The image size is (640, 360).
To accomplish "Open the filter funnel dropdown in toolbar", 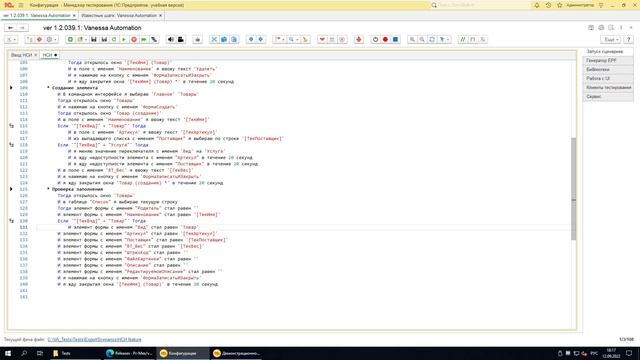I will pos(444,40).
